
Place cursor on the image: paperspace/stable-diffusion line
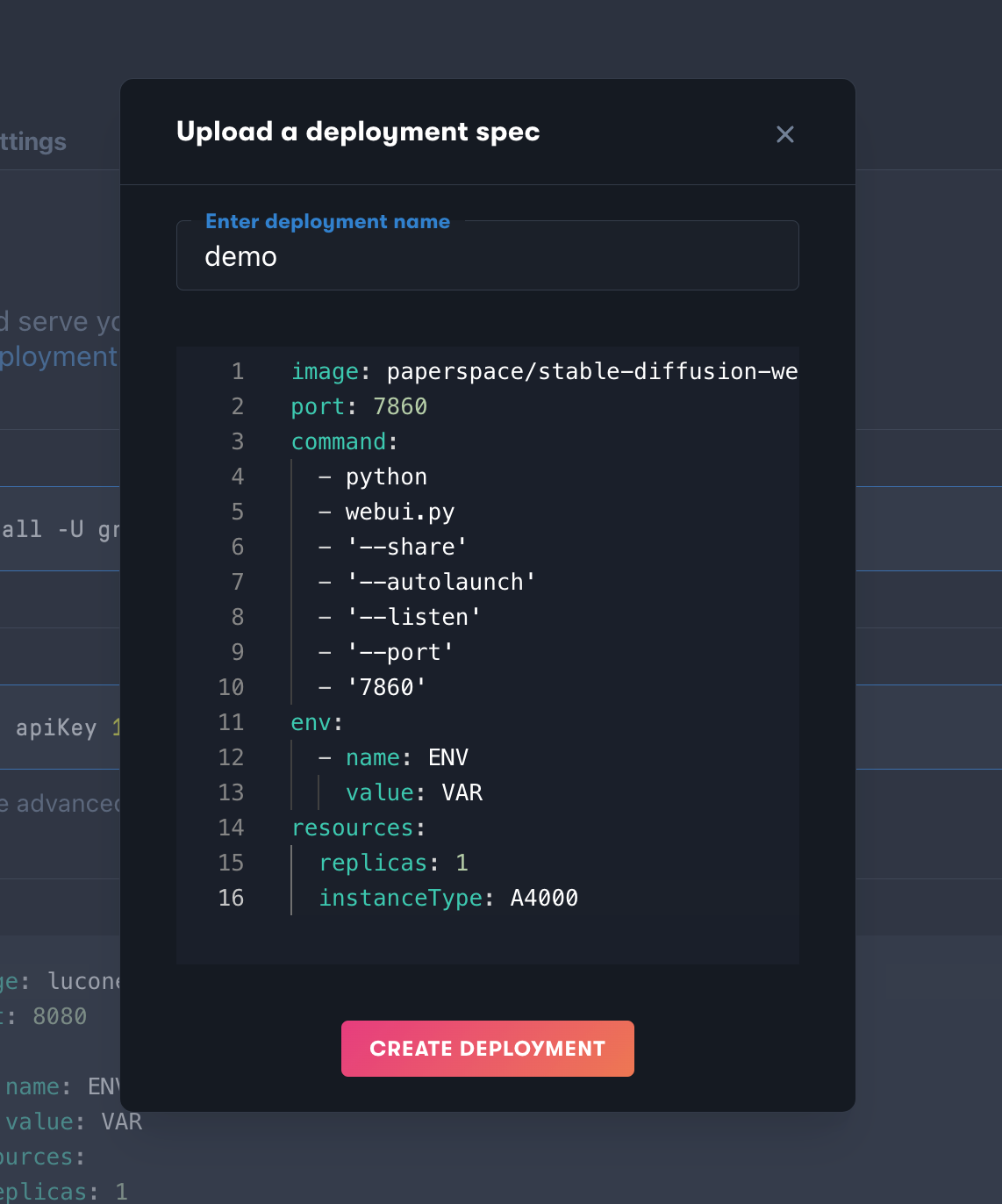pos(544,371)
